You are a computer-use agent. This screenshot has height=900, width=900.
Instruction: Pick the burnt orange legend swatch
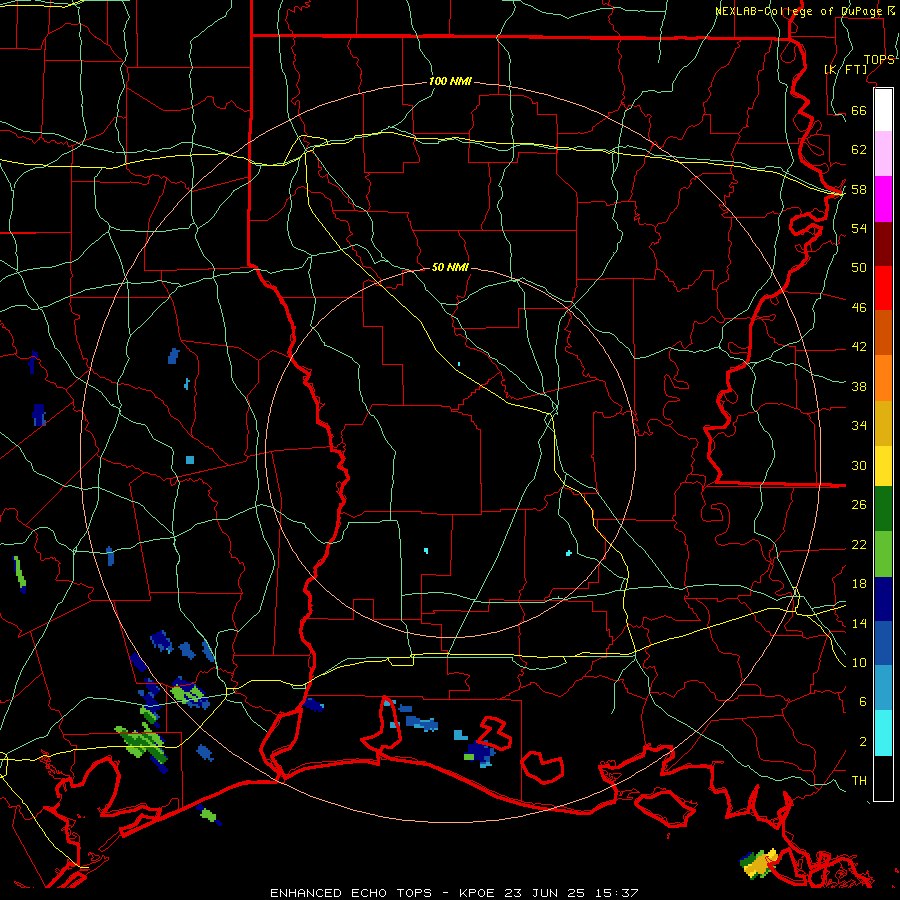tap(883, 332)
